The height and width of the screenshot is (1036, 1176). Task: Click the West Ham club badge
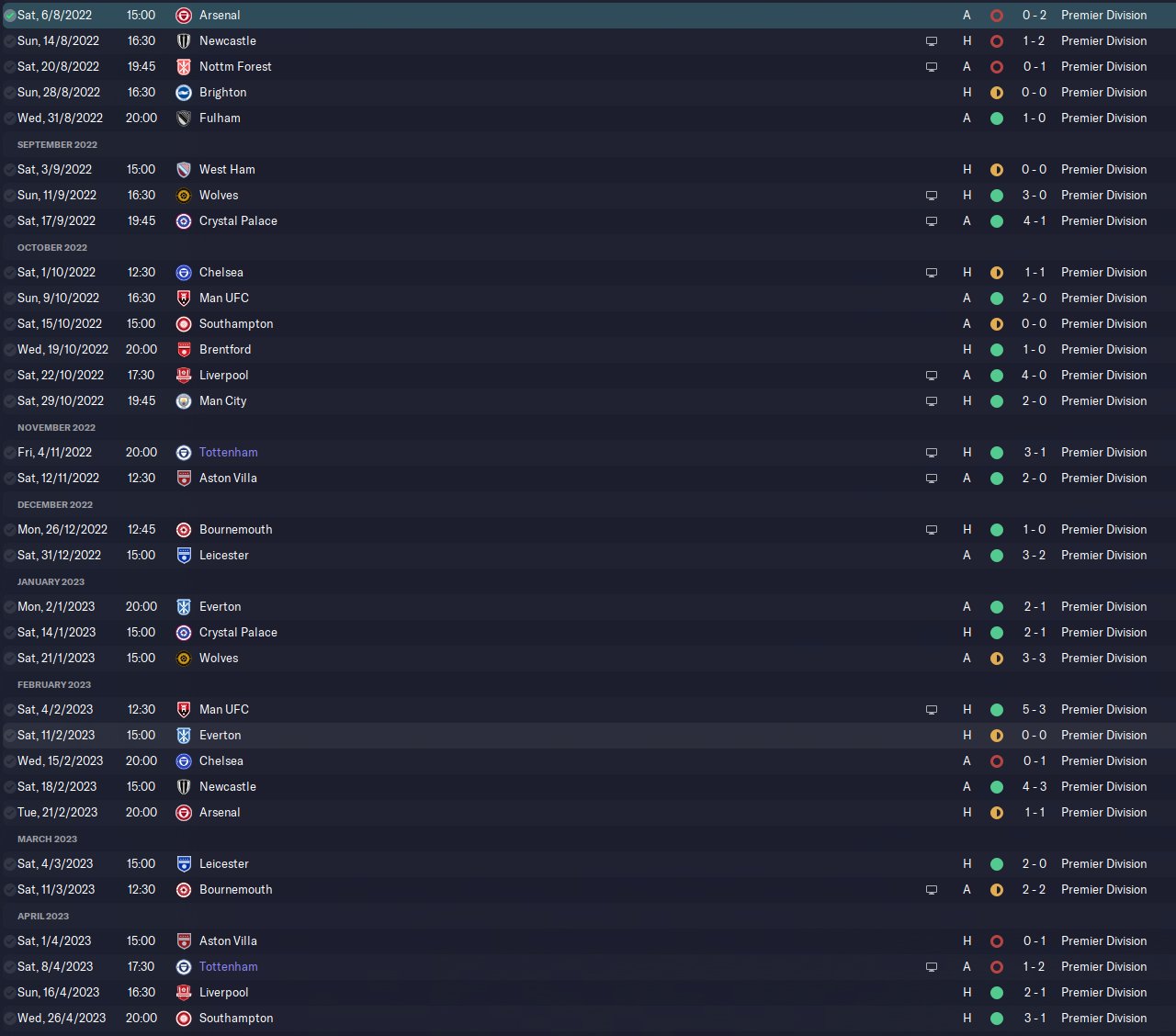[x=184, y=170]
